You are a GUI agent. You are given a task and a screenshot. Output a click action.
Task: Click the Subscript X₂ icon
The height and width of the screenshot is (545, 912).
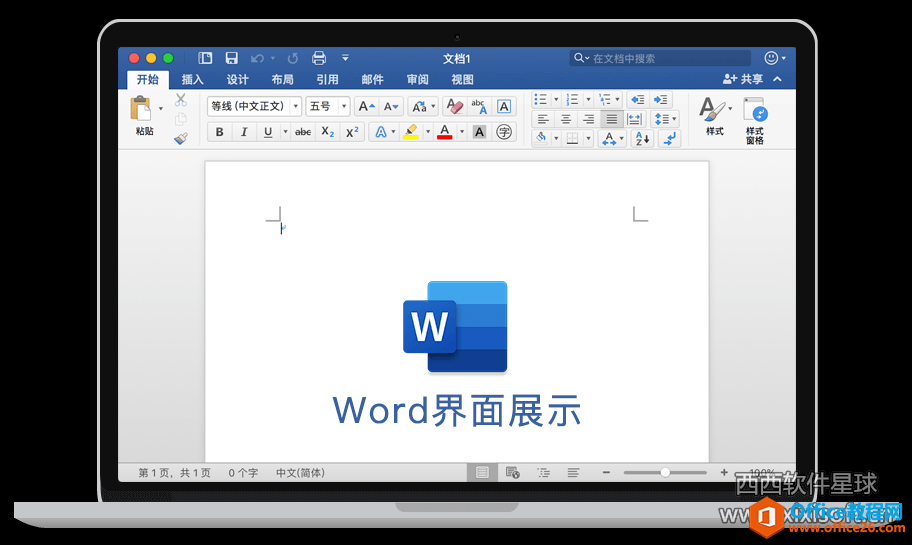[x=328, y=132]
